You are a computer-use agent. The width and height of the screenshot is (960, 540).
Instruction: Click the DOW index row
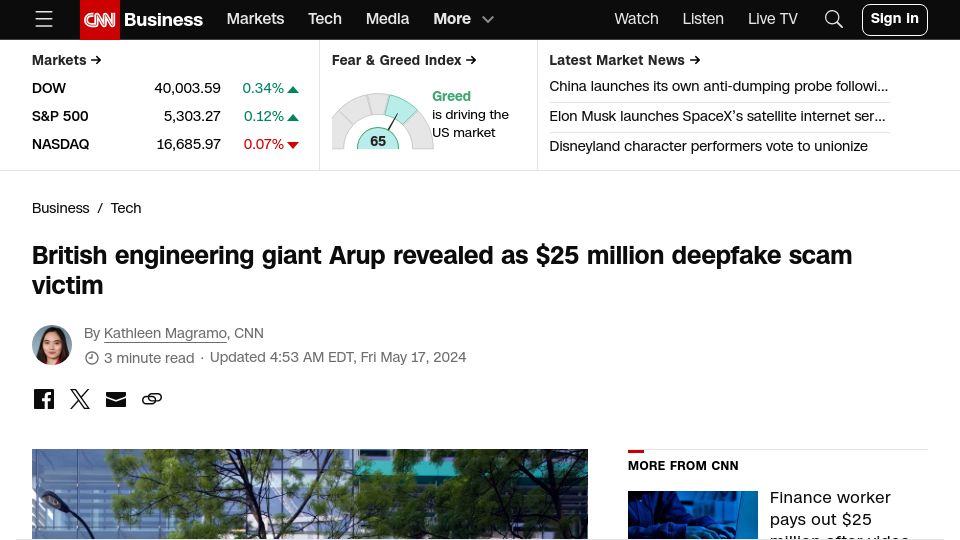[165, 88]
